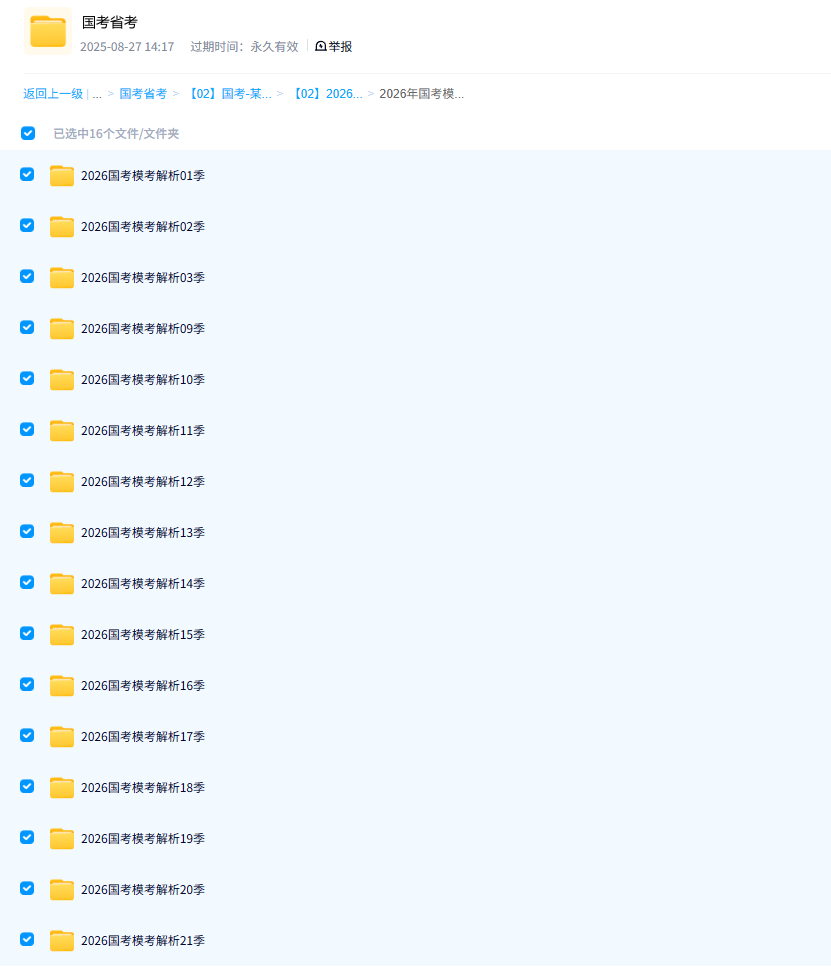
Task: Uncheck the 2026国考模考解析16季 checkbox
Action: tap(27, 685)
